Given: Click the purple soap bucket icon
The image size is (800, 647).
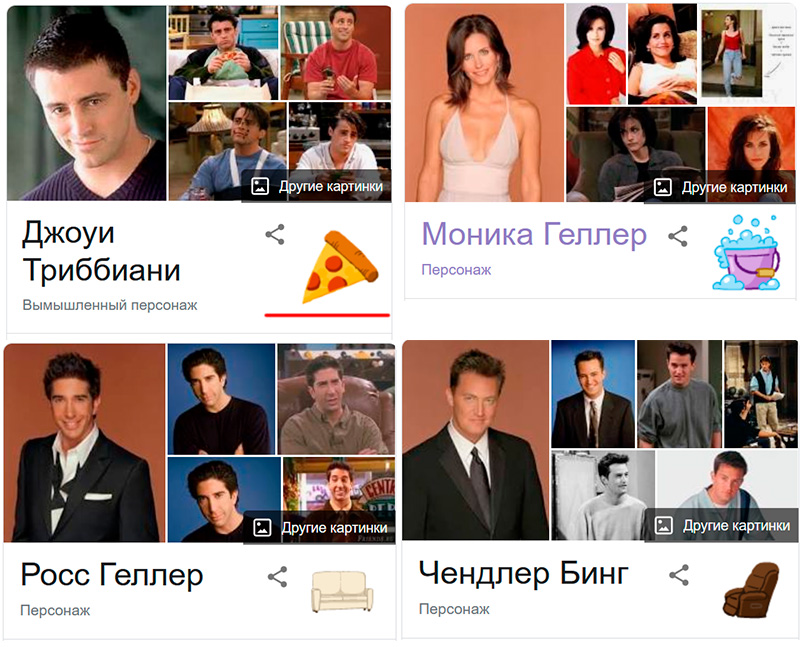Looking at the screenshot, I should (x=746, y=253).
